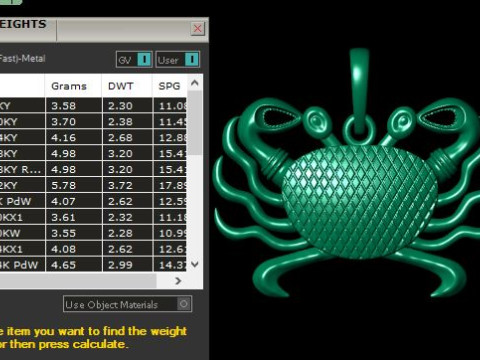Select the 3.70 grams cell
The width and height of the screenshot is (480, 360).
73,122
